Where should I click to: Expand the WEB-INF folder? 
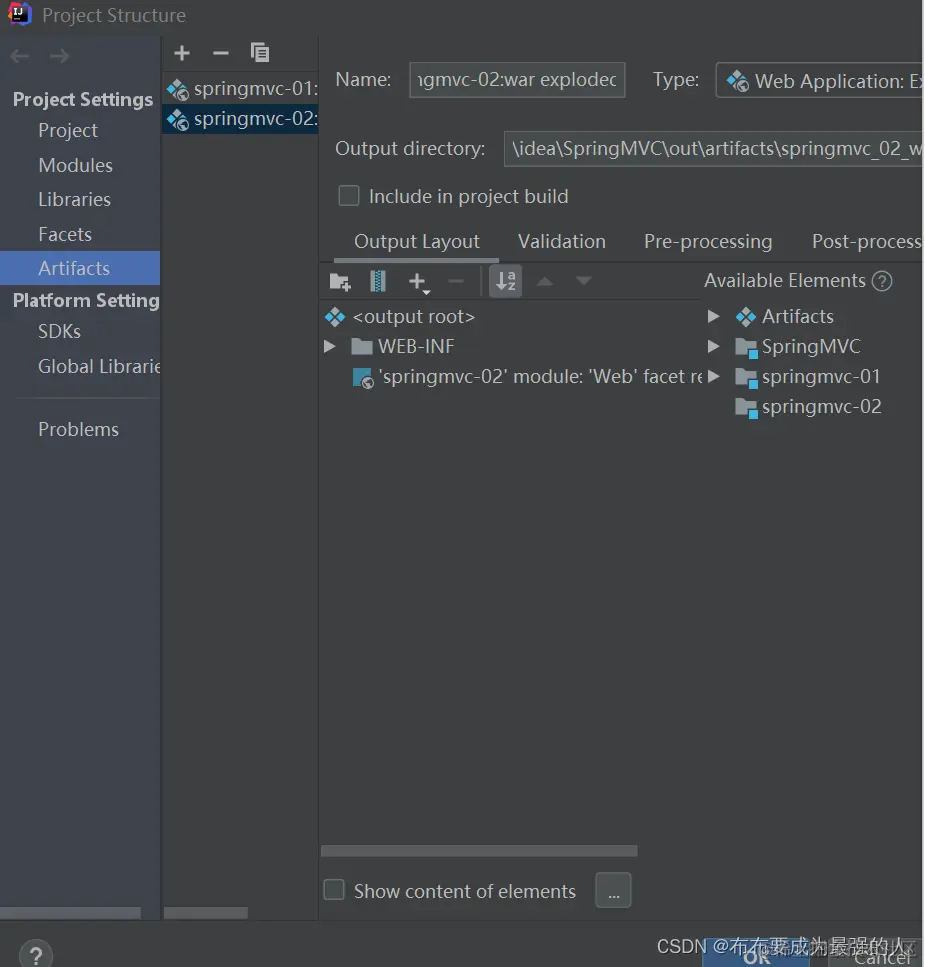(330, 347)
